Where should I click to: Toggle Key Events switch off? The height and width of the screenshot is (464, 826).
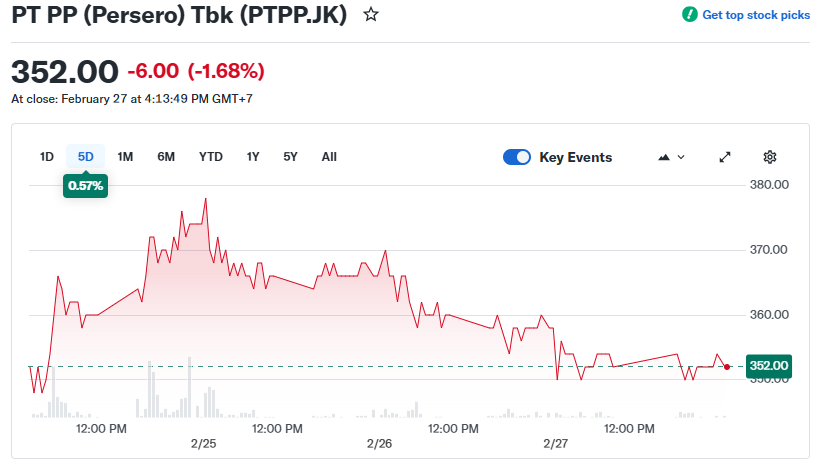pos(517,157)
